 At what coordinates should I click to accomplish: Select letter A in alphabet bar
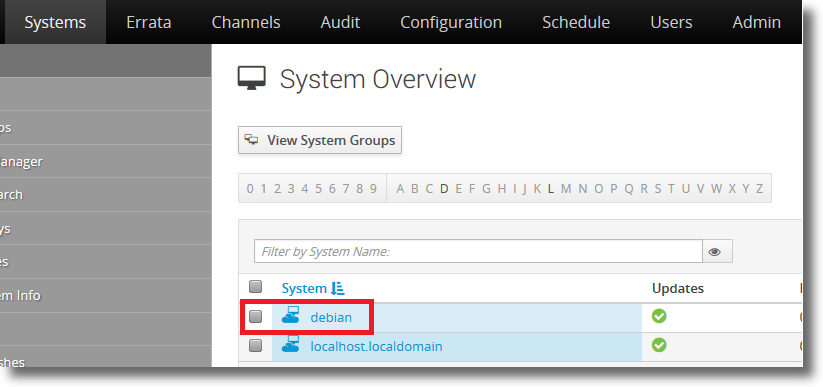tap(400, 189)
